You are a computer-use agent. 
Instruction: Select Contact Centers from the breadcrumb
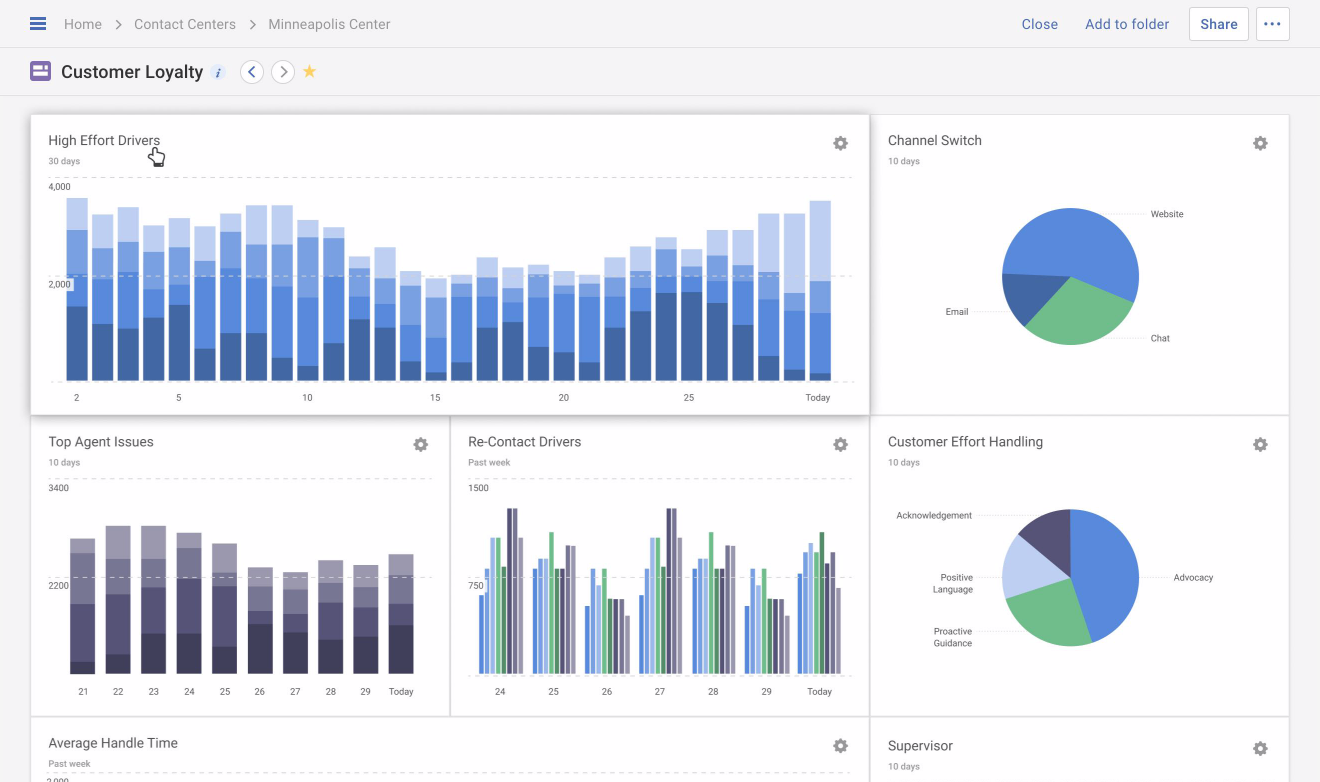point(184,24)
